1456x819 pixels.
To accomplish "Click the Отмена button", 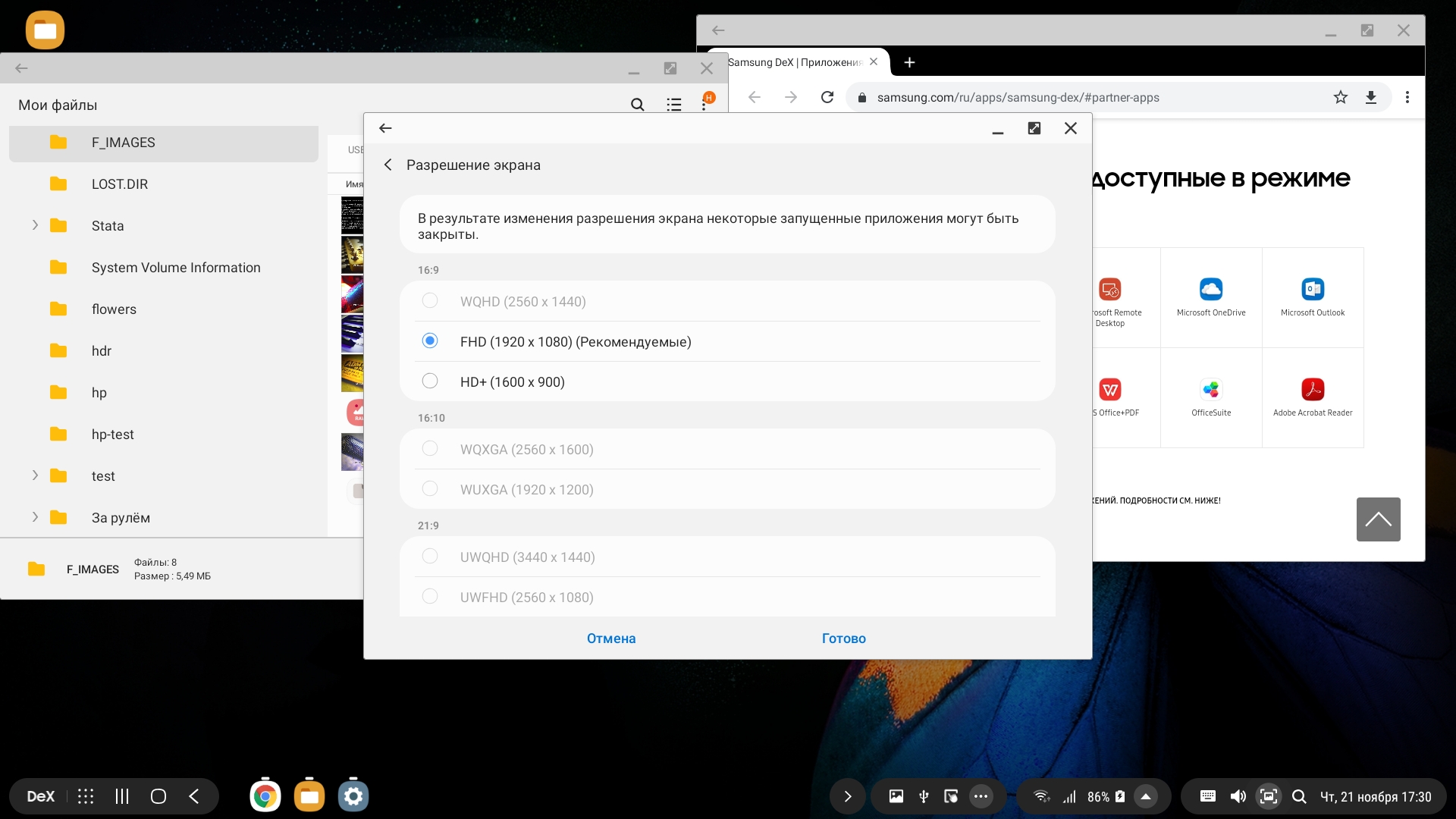I will click(x=610, y=639).
